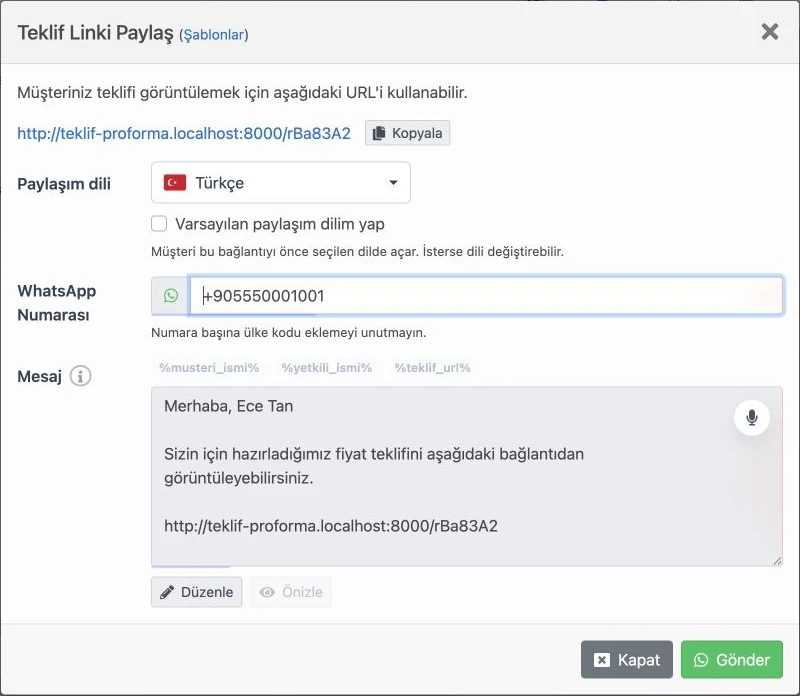Click the 'WhatsApp Numarası' field label
Screen dimensions: 800x696
(57, 303)
